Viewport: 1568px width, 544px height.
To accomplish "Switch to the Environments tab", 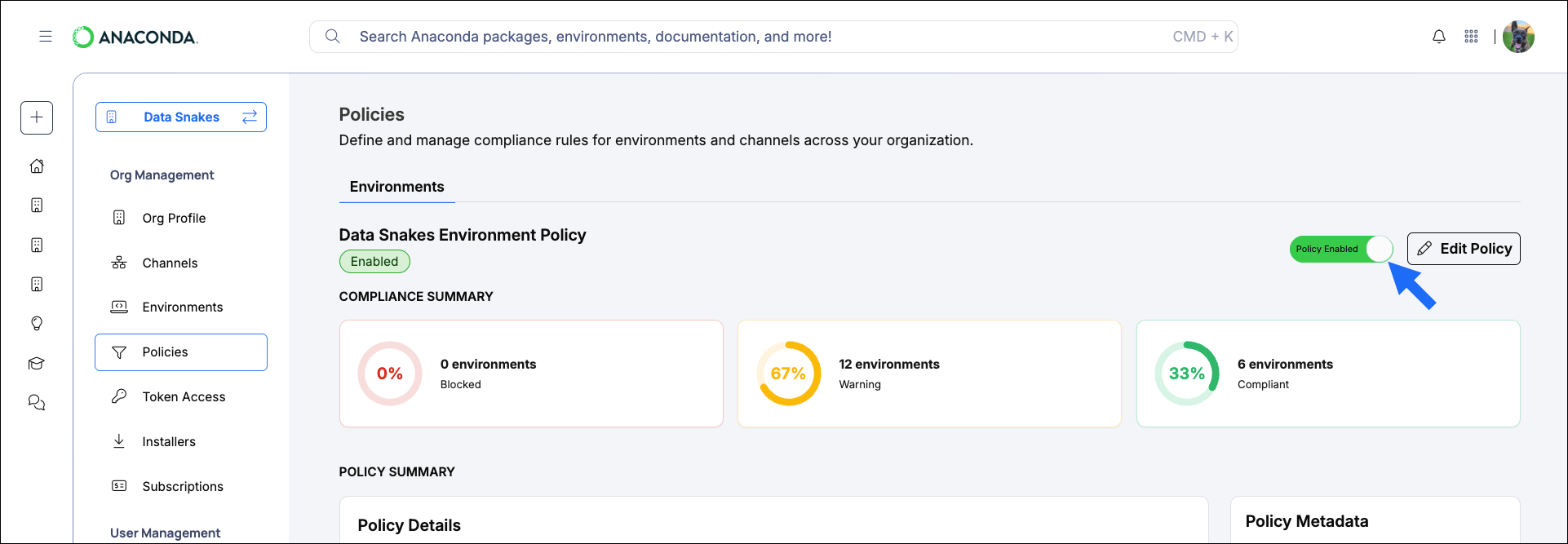I will 397,187.
